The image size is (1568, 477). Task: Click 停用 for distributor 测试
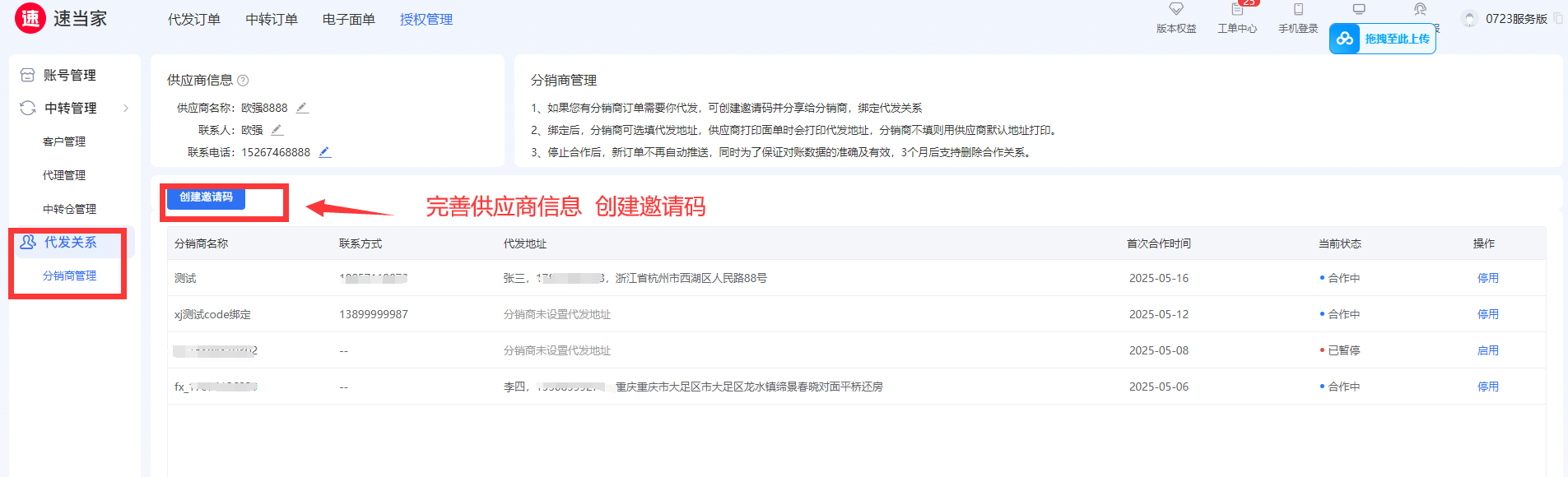tap(1487, 278)
